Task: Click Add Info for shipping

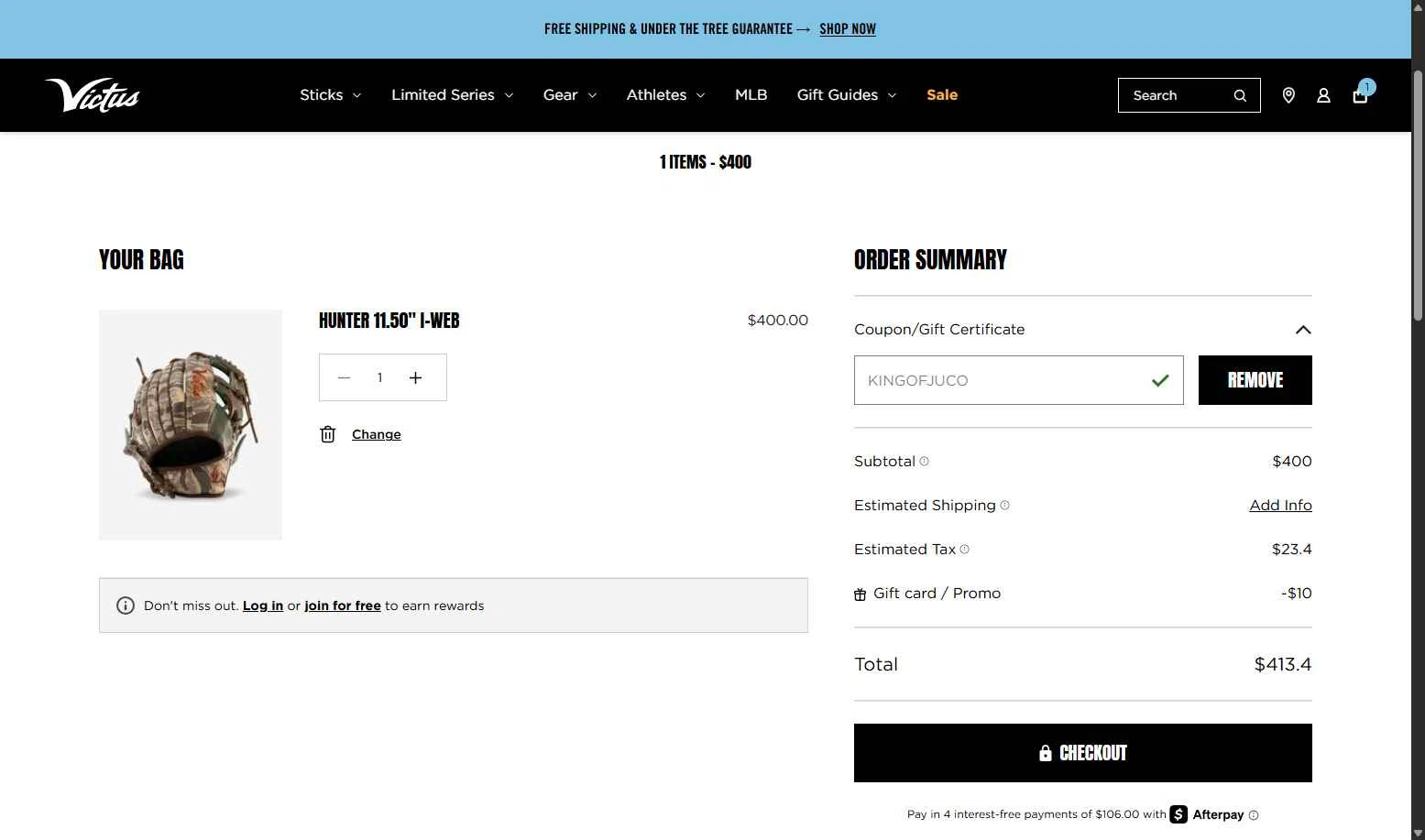Action: [1281, 505]
